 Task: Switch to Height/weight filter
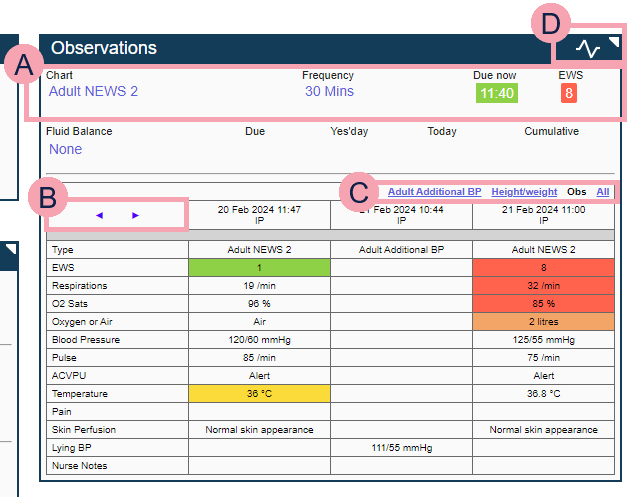(524, 191)
